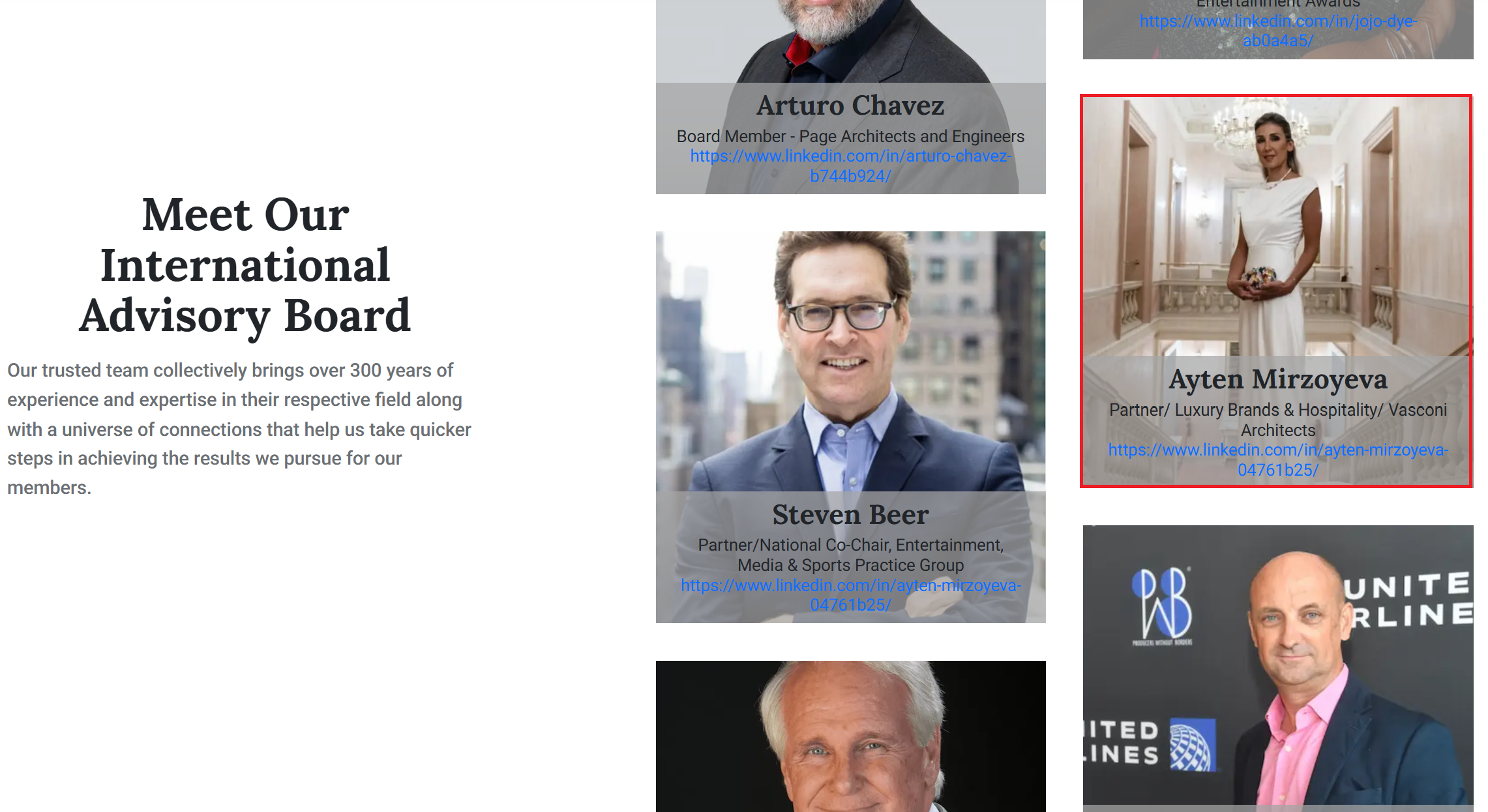Select the Steven Beer name heading
1488x812 pixels.
click(850, 515)
